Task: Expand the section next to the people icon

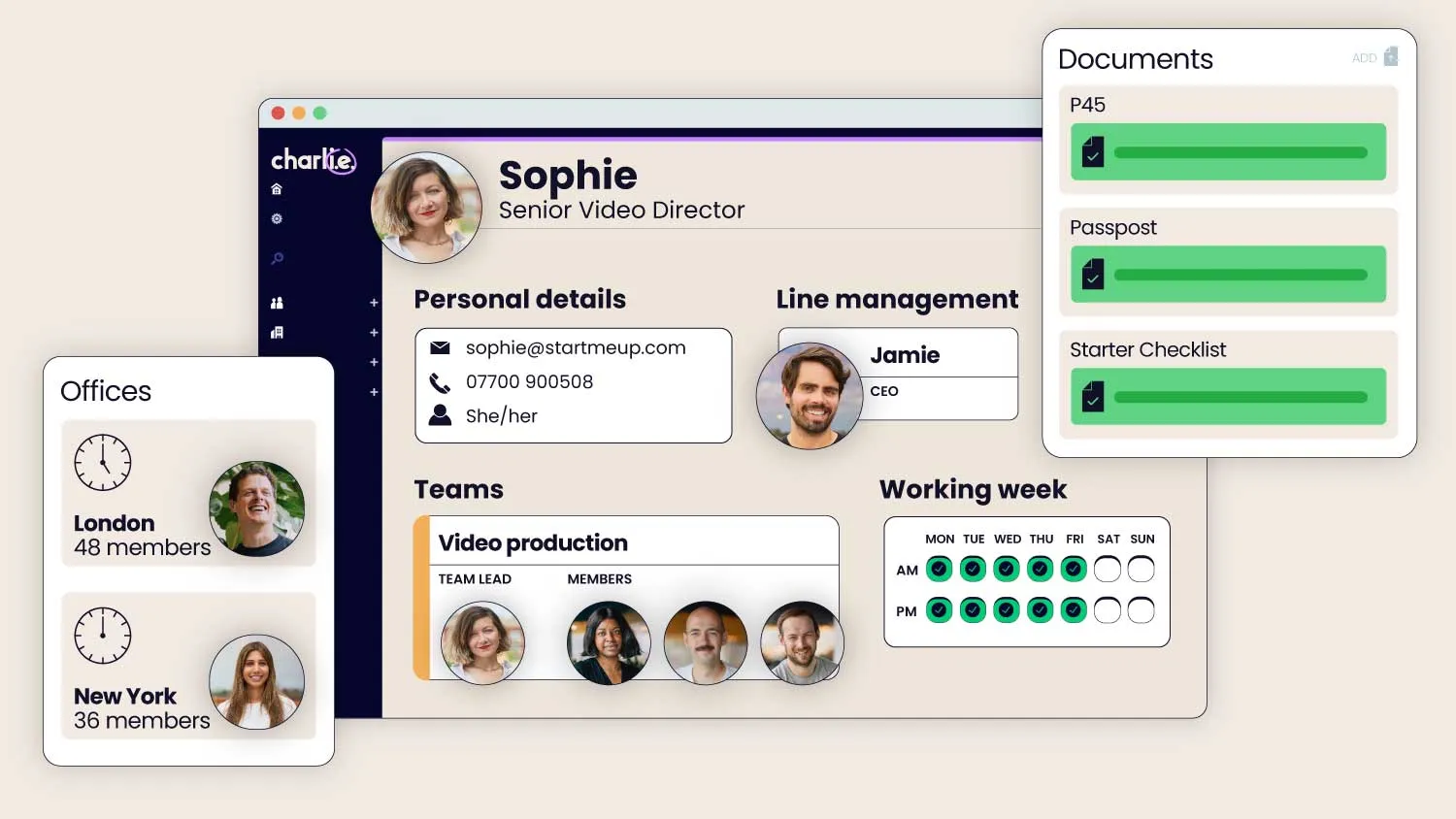Action: (374, 303)
